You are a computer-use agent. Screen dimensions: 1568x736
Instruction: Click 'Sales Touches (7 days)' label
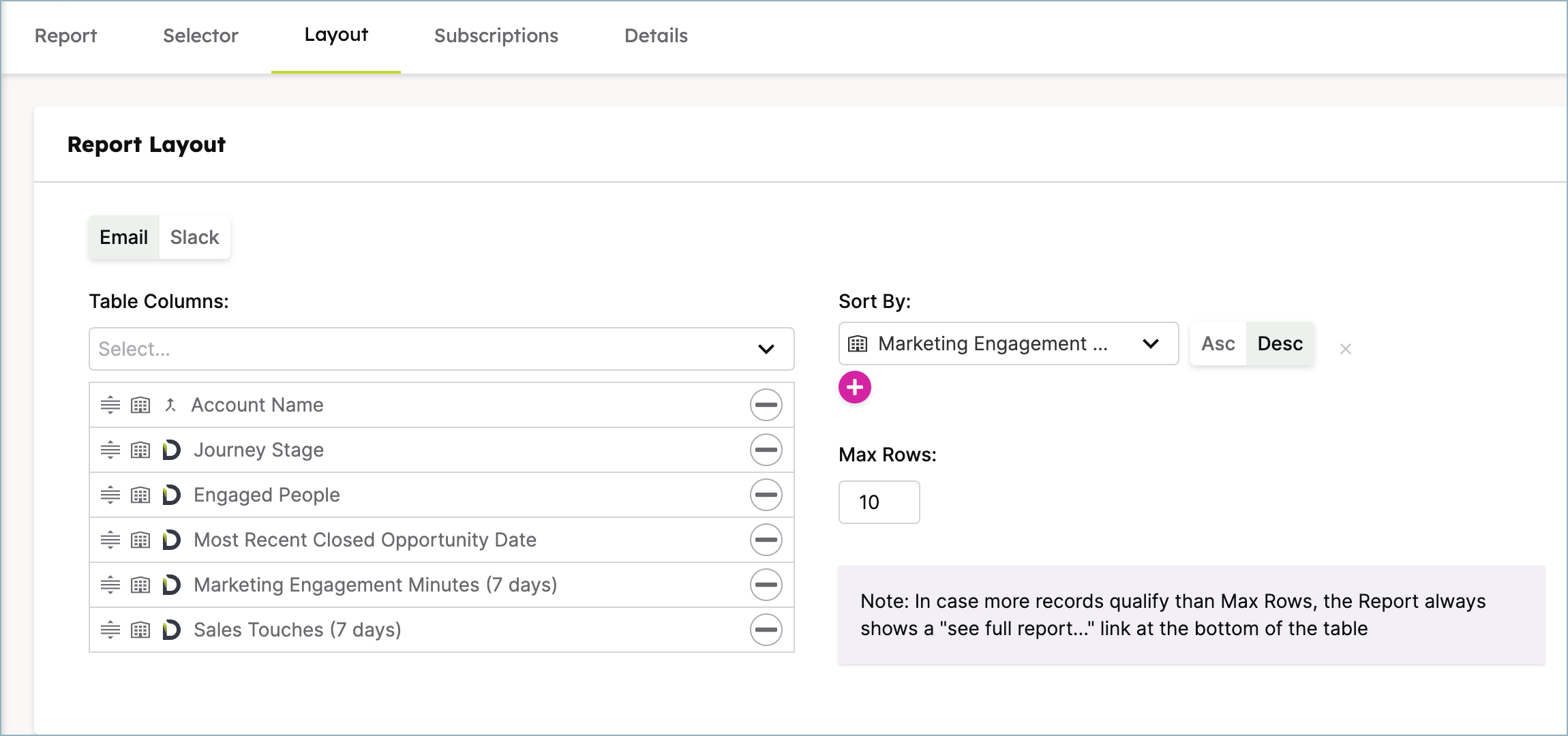297,630
